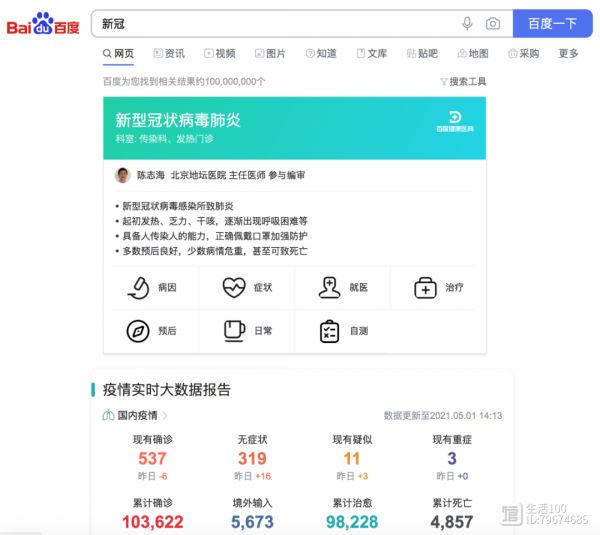
Task: Open doctor 陈志海 name link
Action: pos(151,175)
